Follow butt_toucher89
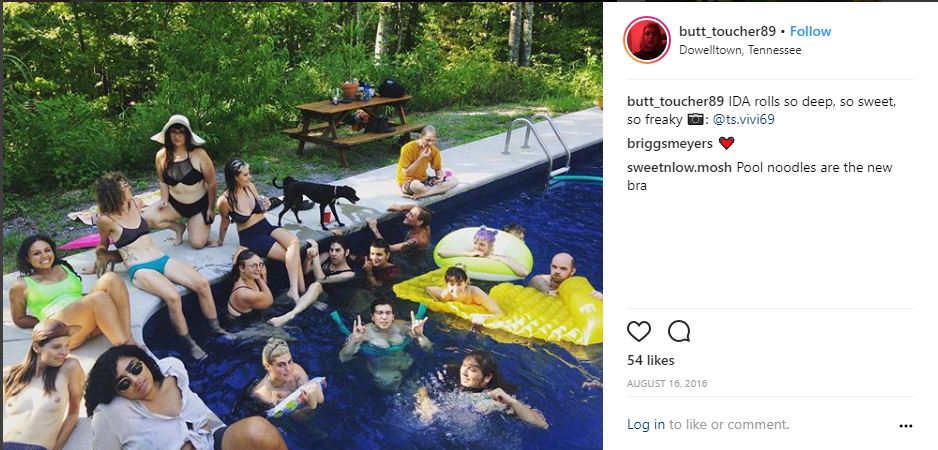This screenshot has height=450, width=938. coord(811,31)
